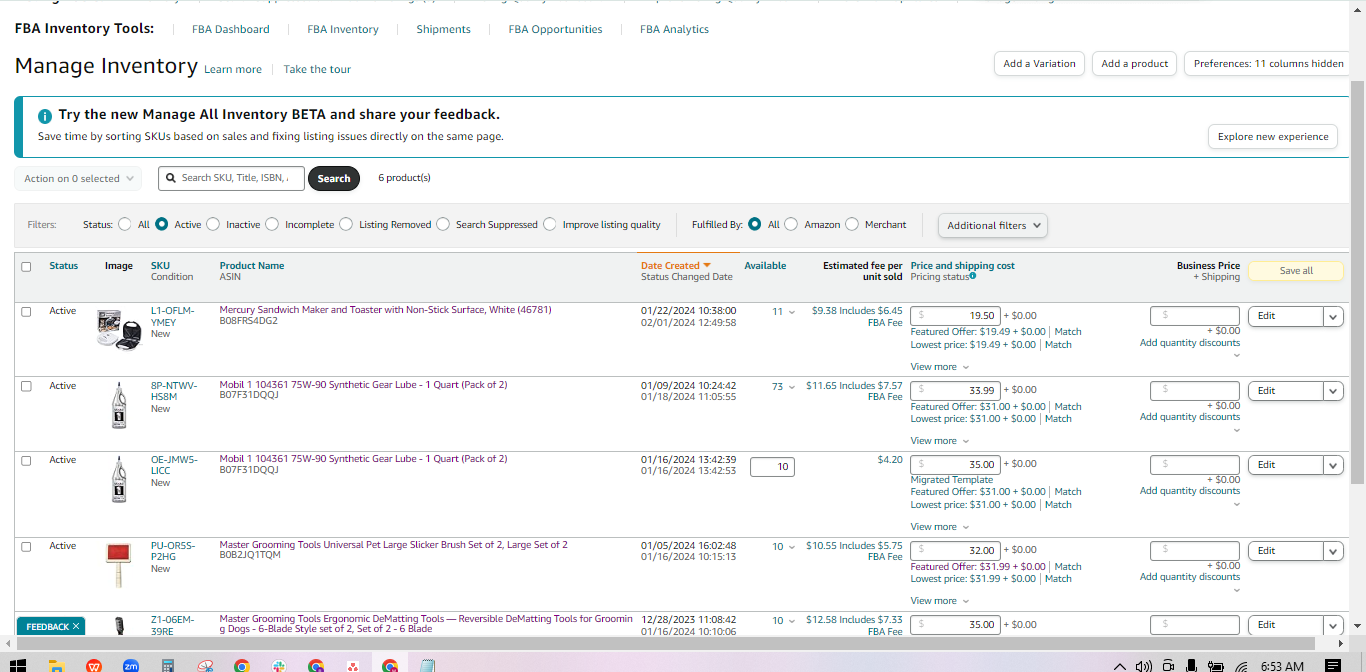Viewport: 1366px width, 672px height.
Task: Close the Feedback tab with X
Action: (x=76, y=627)
